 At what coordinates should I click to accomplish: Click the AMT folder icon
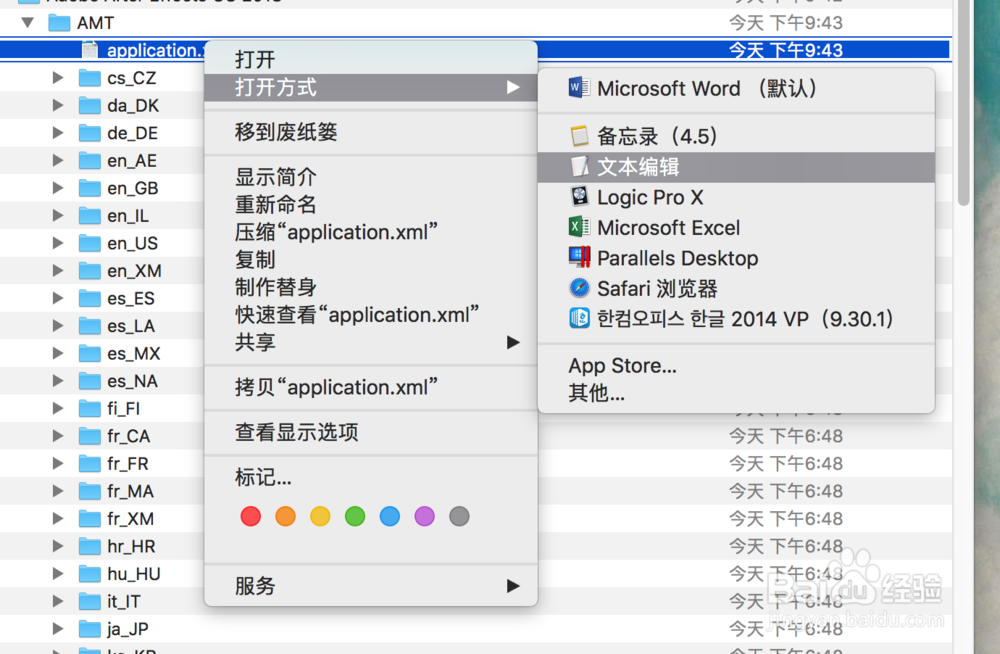[x=59, y=23]
